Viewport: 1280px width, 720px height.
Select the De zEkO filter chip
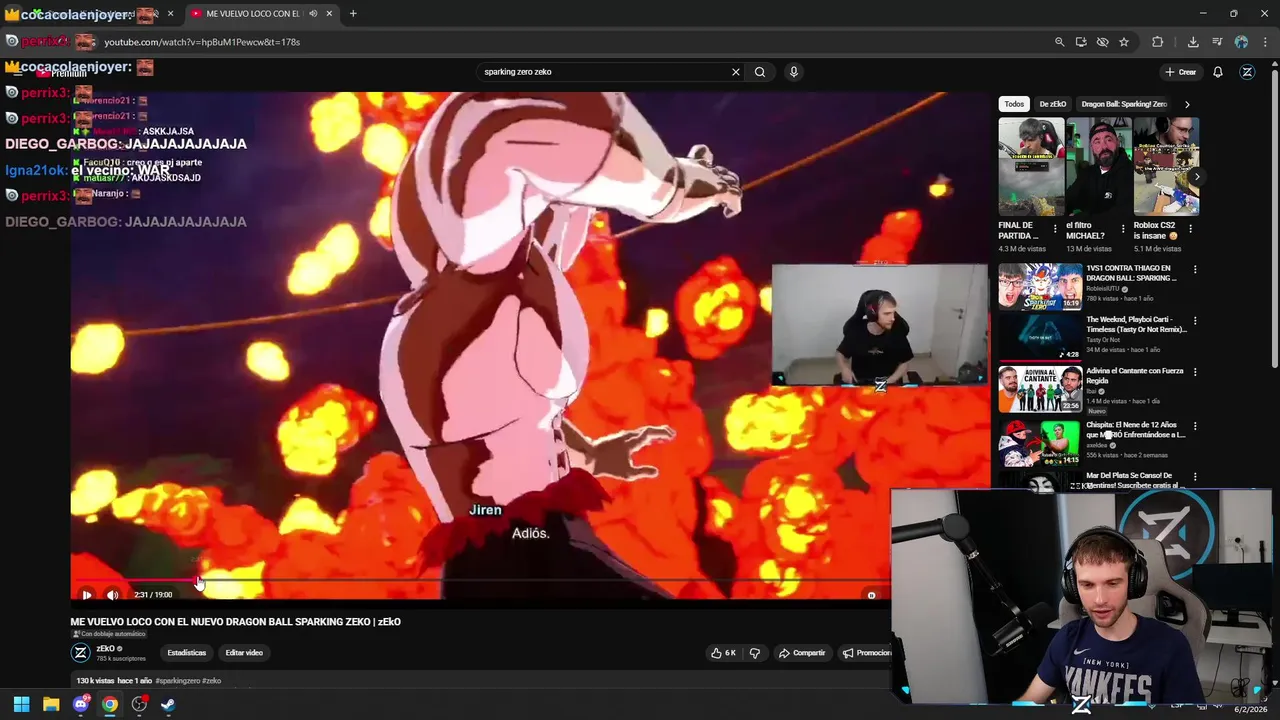point(1052,104)
